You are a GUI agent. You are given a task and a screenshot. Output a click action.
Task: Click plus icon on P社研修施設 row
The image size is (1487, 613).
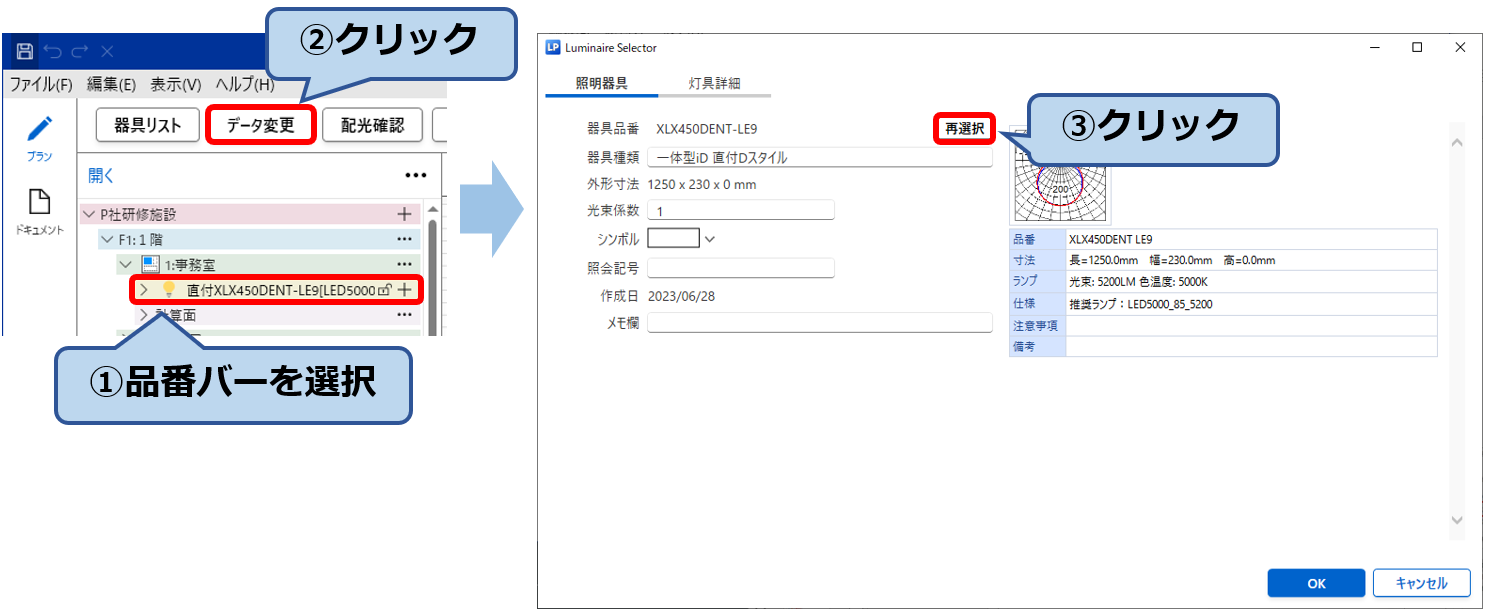[404, 214]
